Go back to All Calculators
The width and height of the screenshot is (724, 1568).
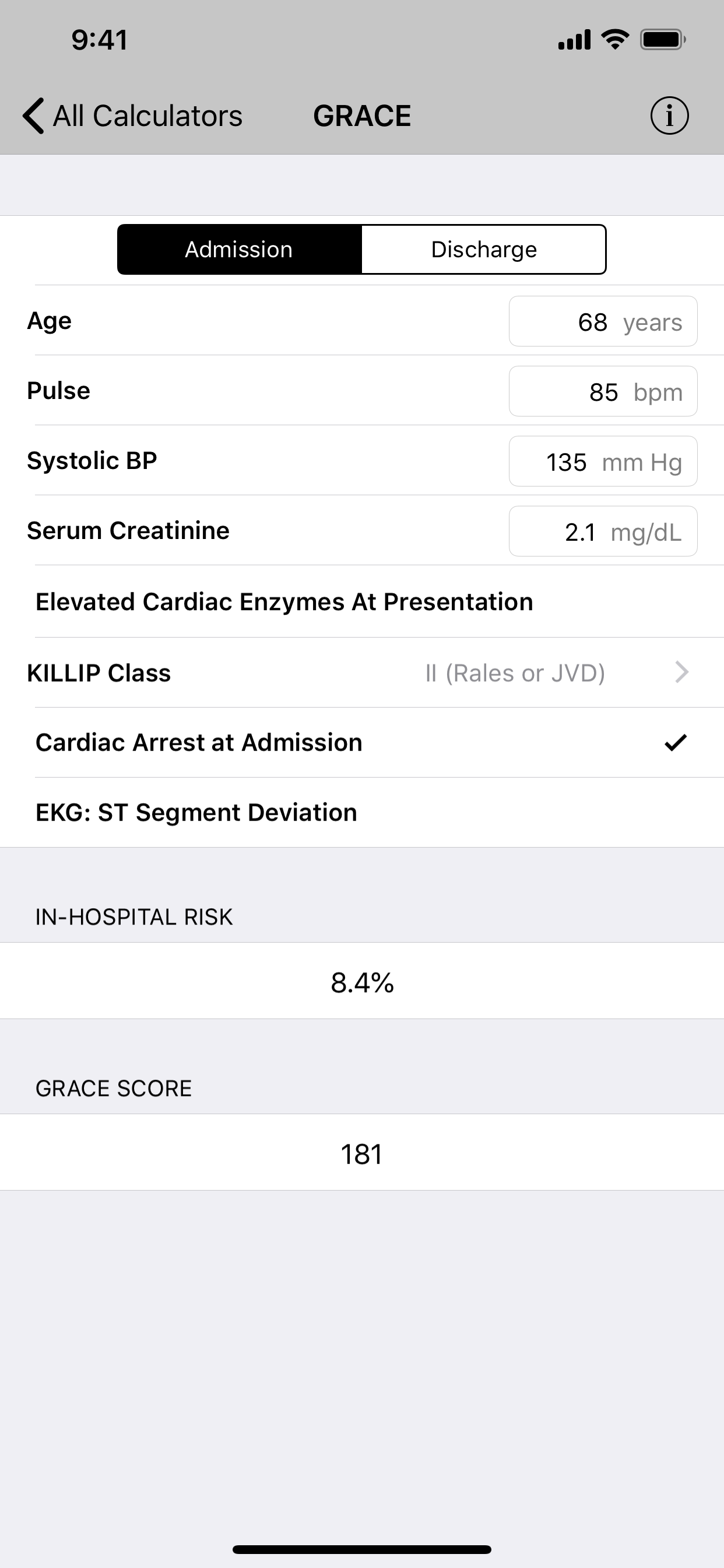(147, 116)
